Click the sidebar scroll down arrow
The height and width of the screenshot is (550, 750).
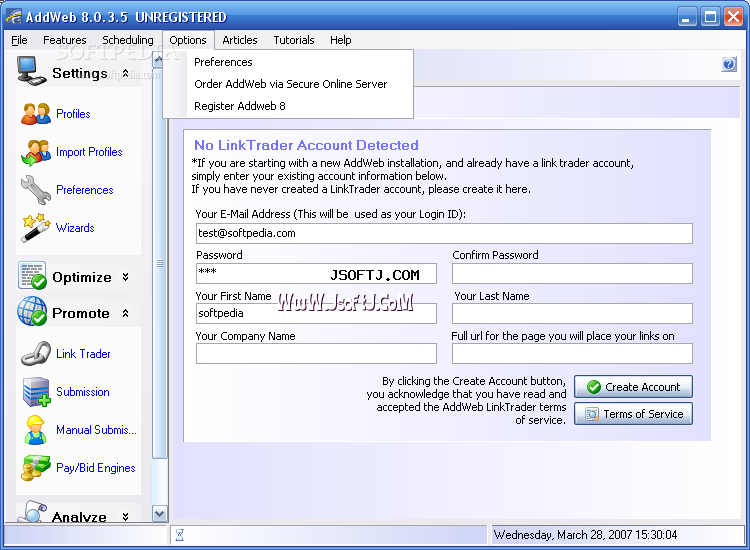[160, 514]
